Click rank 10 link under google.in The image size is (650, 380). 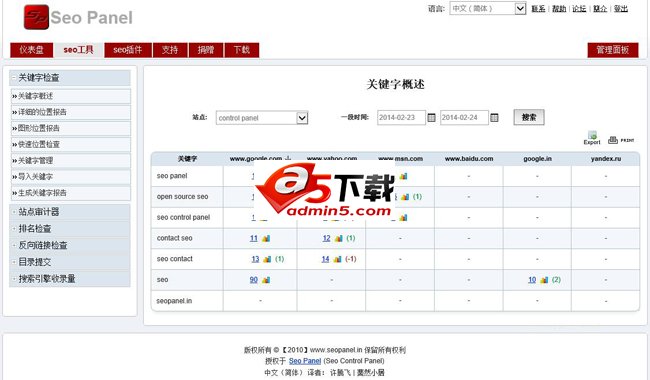(532, 280)
